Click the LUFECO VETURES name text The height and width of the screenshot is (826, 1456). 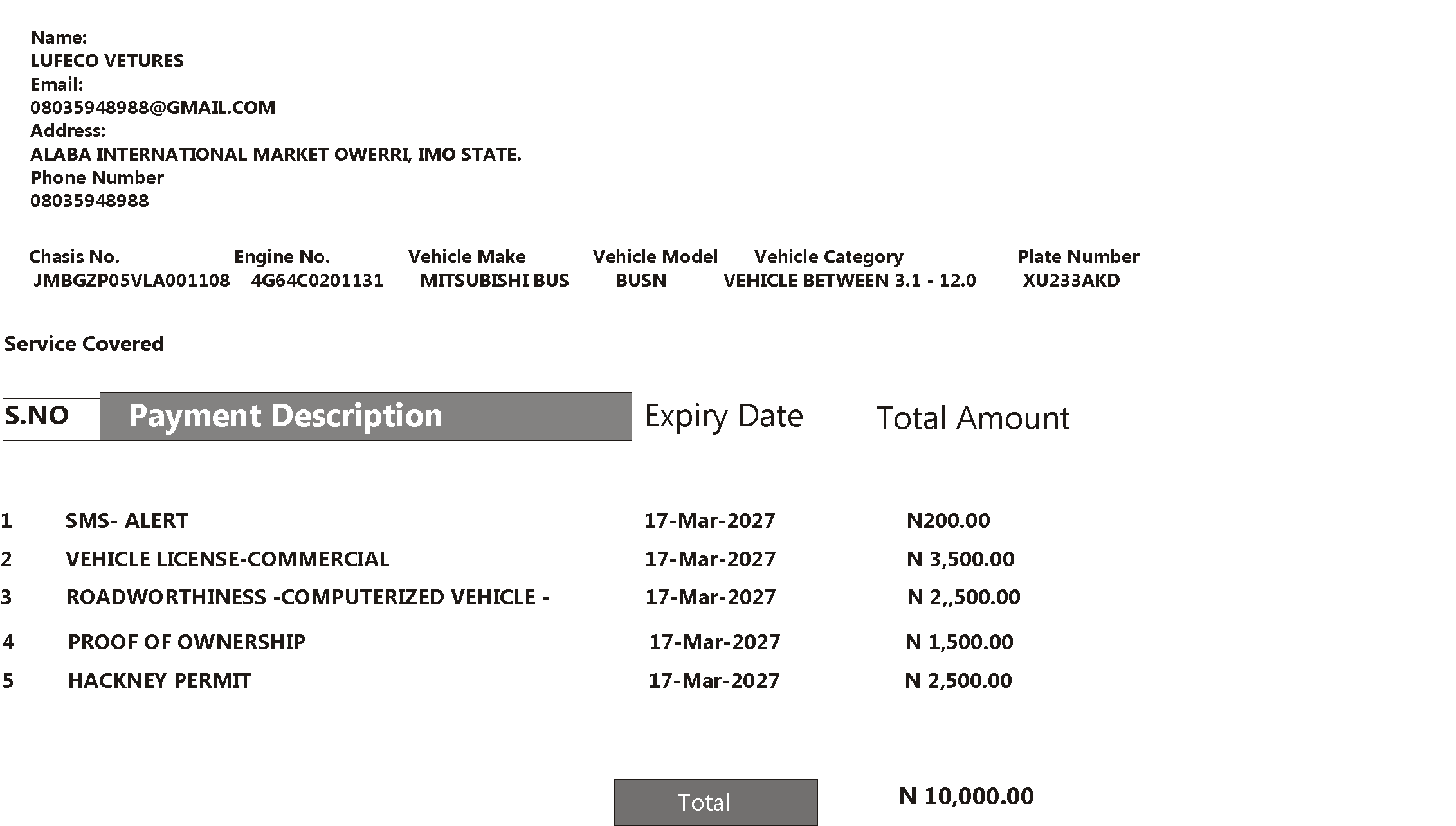click(107, 60)
